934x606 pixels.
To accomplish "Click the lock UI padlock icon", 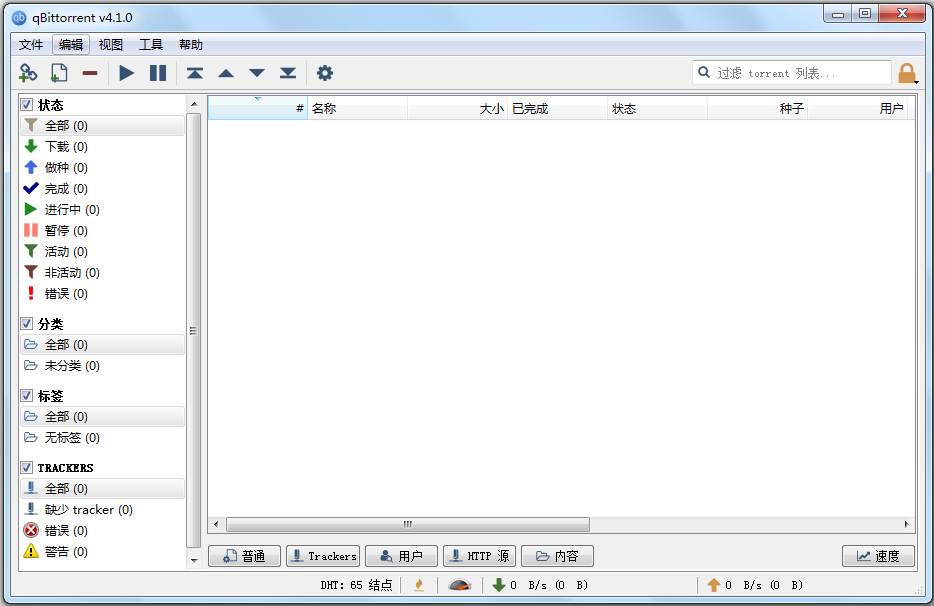I will 907,73.
